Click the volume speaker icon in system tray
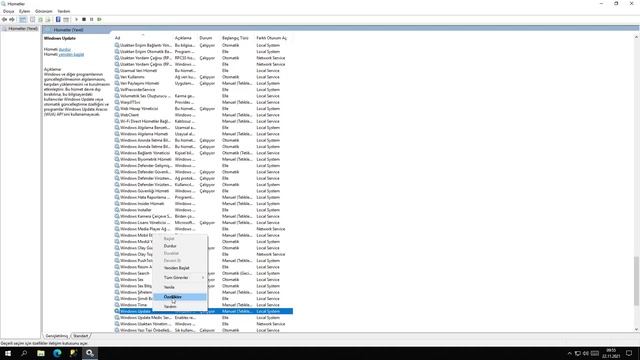 point(586,353)
